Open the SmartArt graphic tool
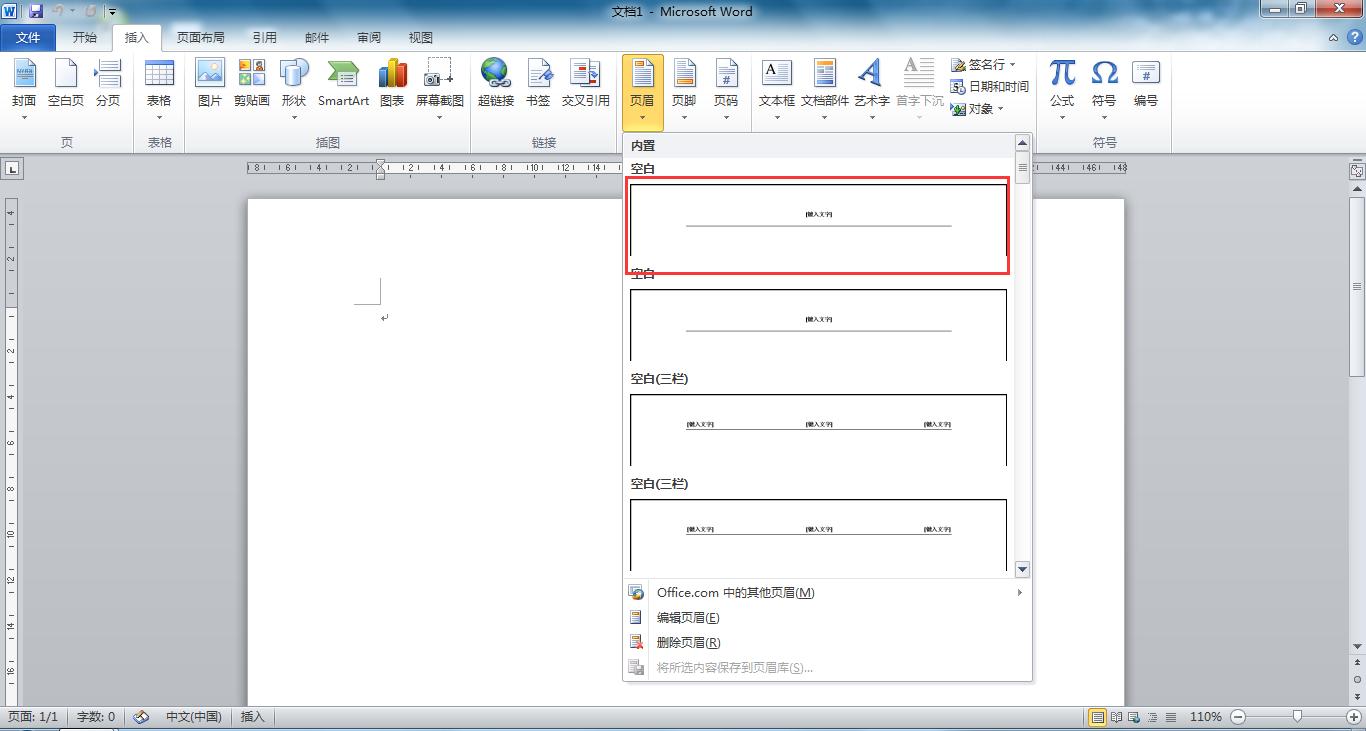Screen dimensions: 1366x731 343,83
